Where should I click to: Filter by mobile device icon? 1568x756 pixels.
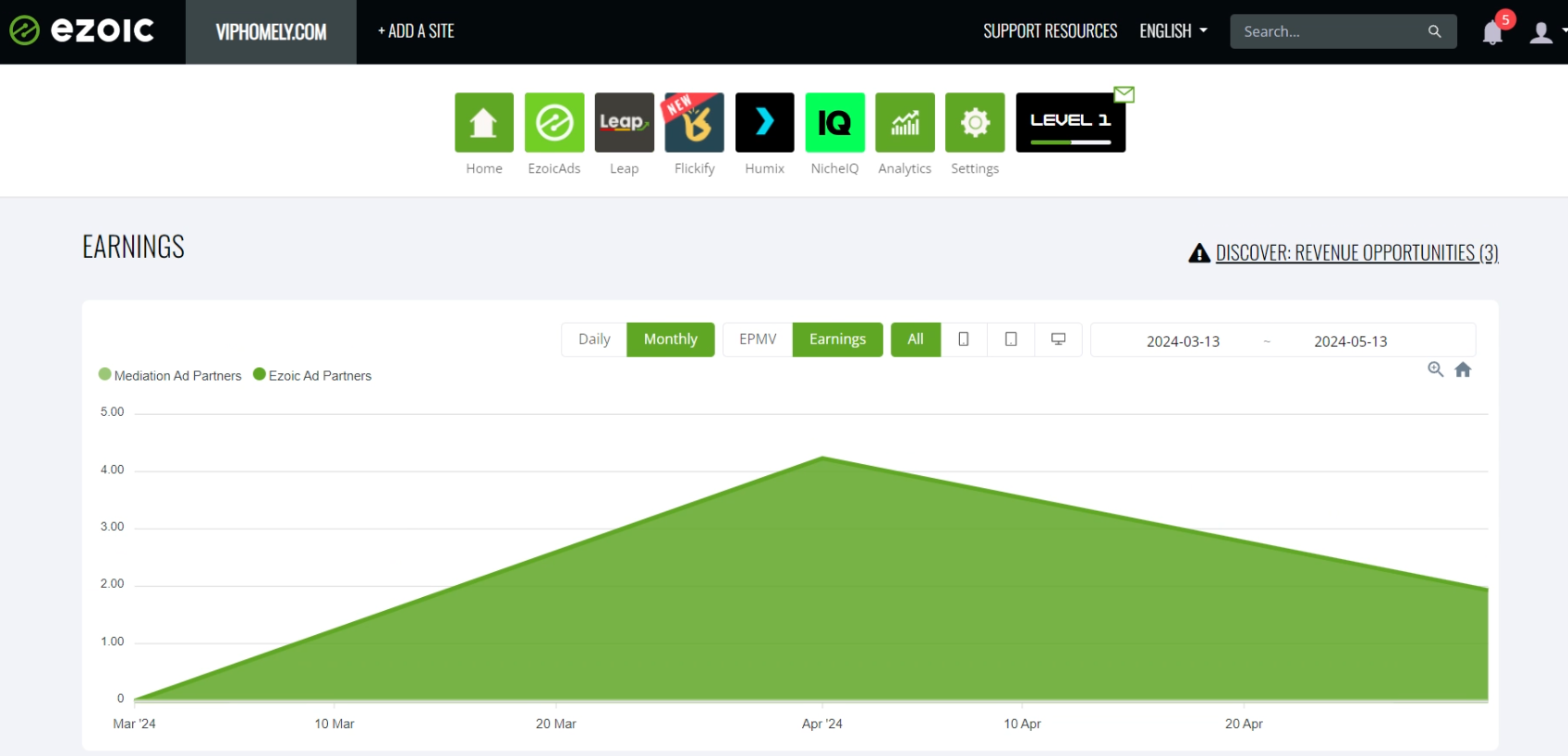pos(964,339)
